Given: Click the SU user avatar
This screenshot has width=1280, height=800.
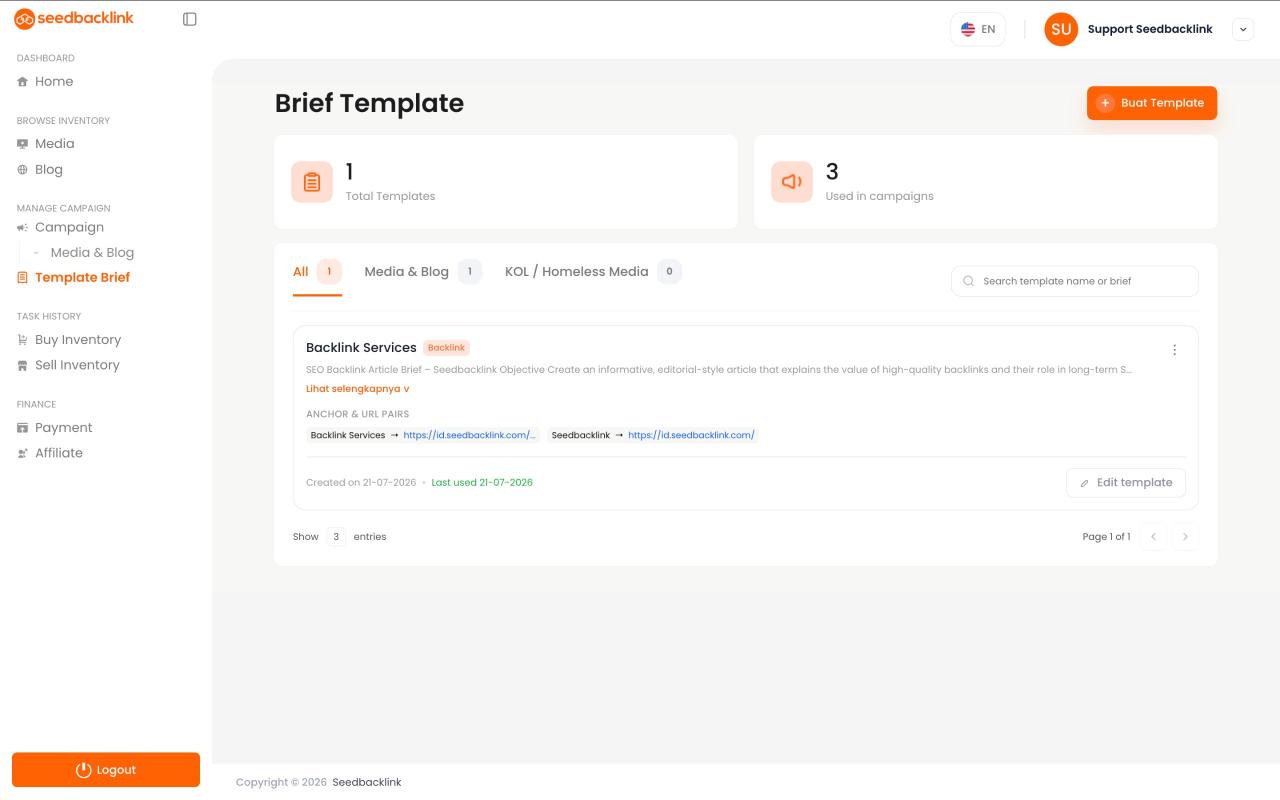Looking at the screenshot, I should click(1061, 29).
